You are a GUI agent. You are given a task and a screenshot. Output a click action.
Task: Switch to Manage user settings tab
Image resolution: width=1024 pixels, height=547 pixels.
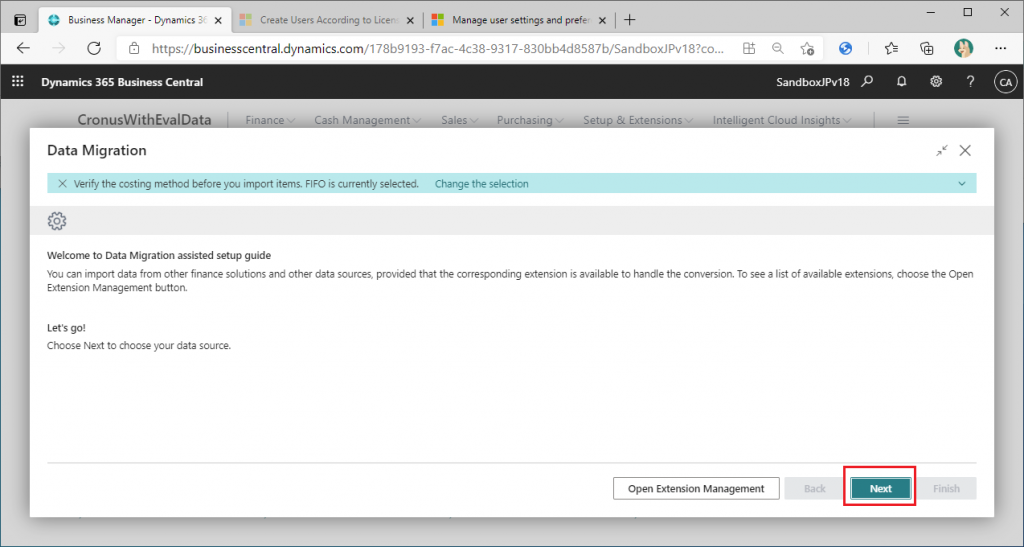(520, 20)
